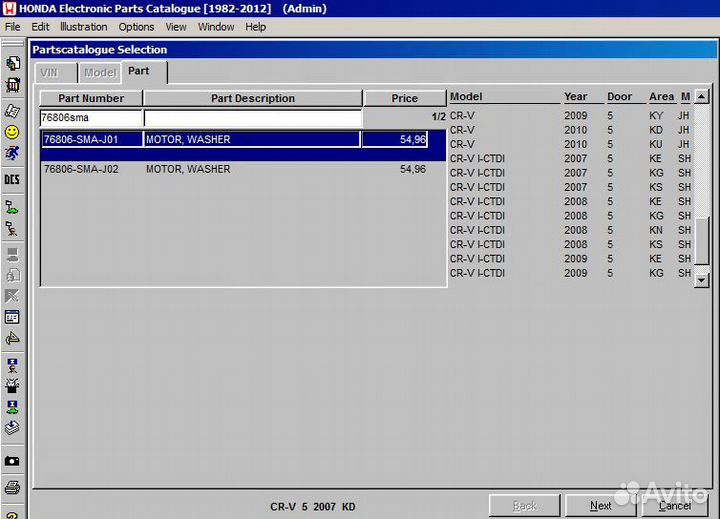
Task: Switch to the VIN tab
Action: [x=48, y=72]
